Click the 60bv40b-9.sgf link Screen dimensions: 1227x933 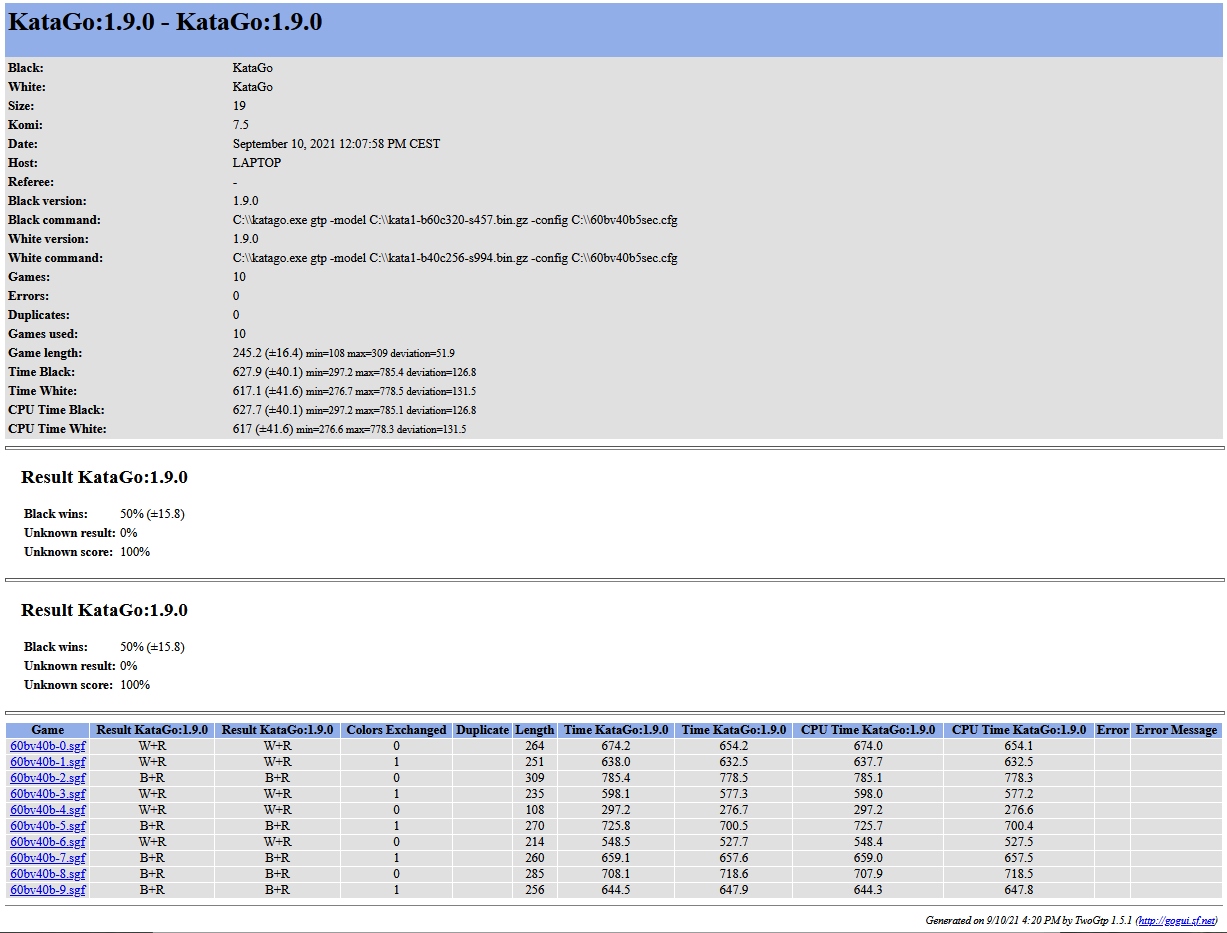(48, 890)
